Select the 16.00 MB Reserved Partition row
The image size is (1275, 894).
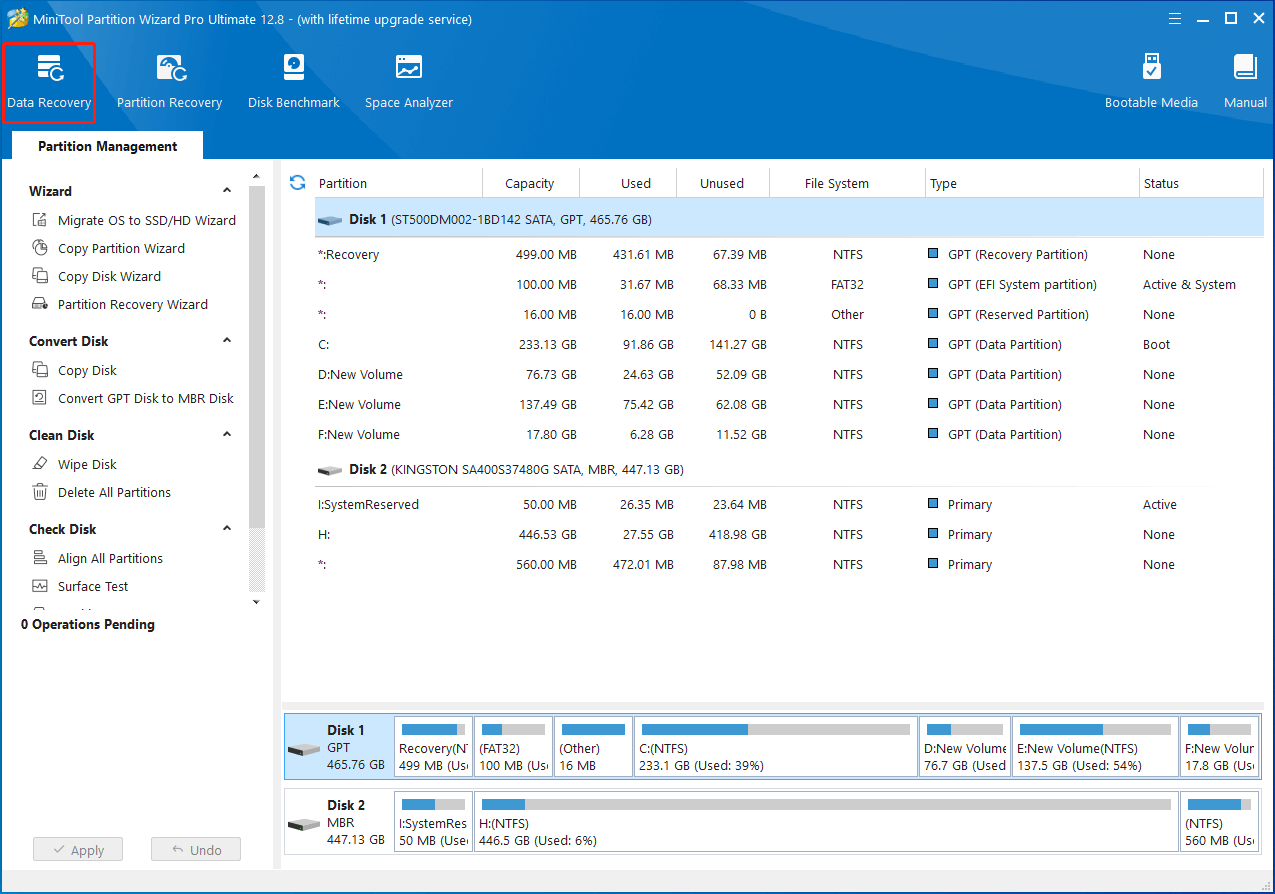(789, 314)
